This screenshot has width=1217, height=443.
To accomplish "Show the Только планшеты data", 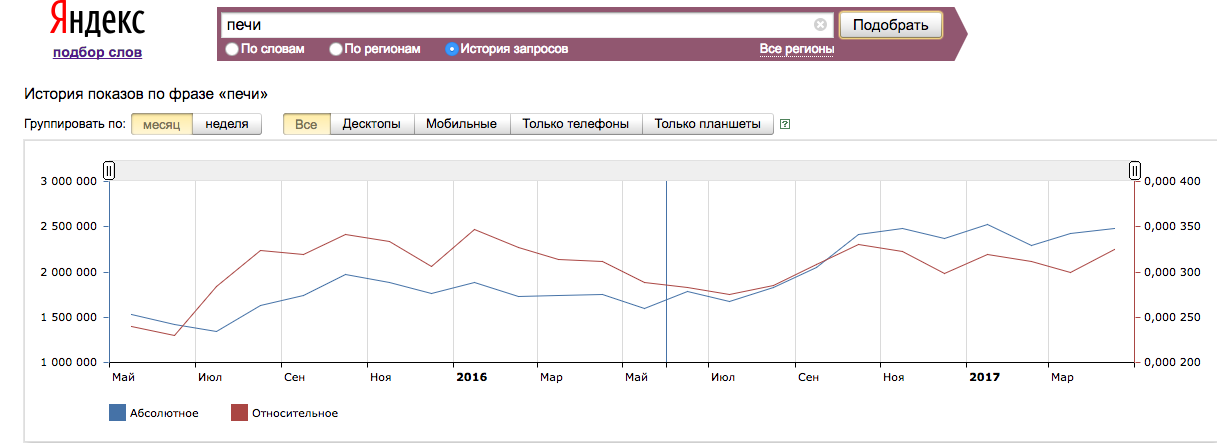I will click(708, 124).
